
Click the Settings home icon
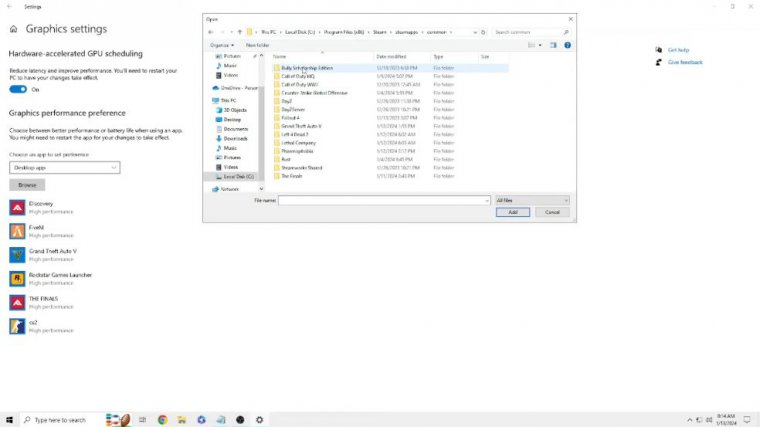pyautogui.click(x=14, y=30)
